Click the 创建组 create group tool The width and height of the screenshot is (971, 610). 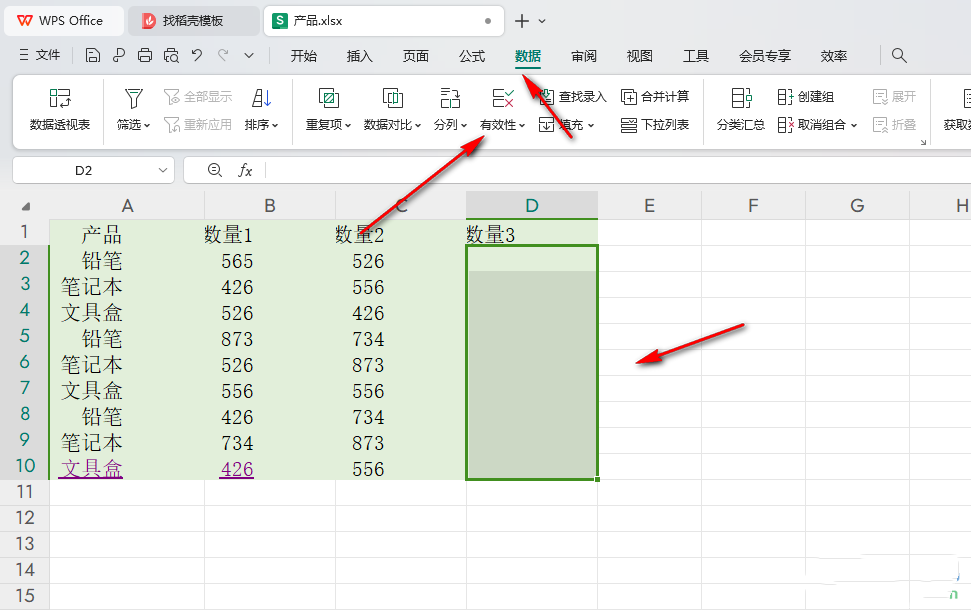806,97
